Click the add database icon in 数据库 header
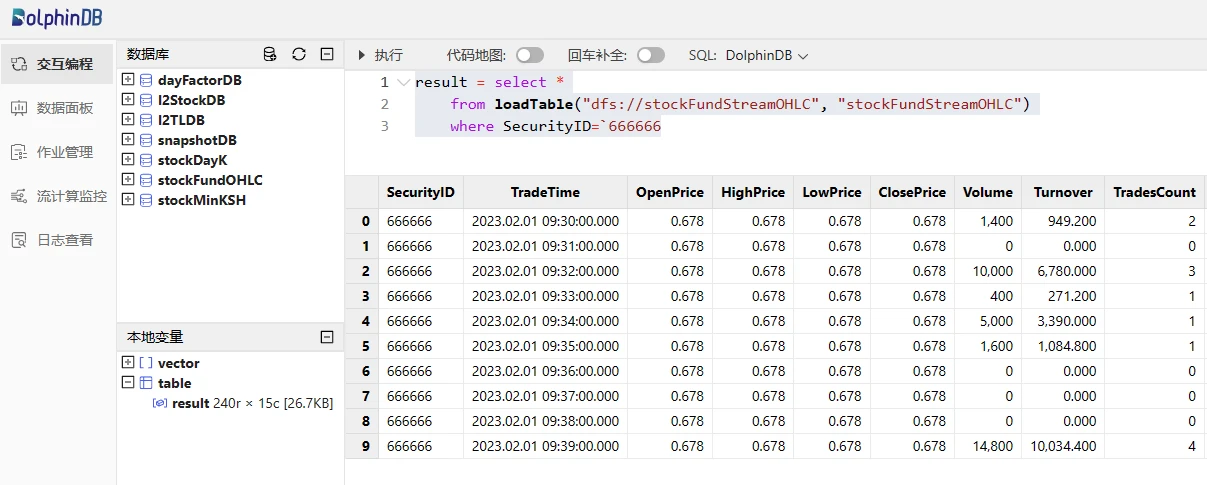This screenshot has height=485, width=1207. [270, 54]
